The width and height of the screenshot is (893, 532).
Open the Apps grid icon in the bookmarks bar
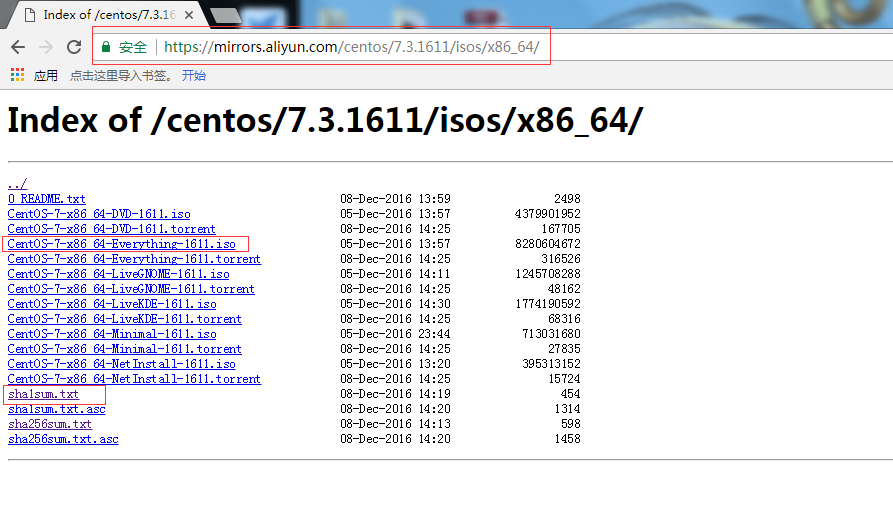(17, 75)
